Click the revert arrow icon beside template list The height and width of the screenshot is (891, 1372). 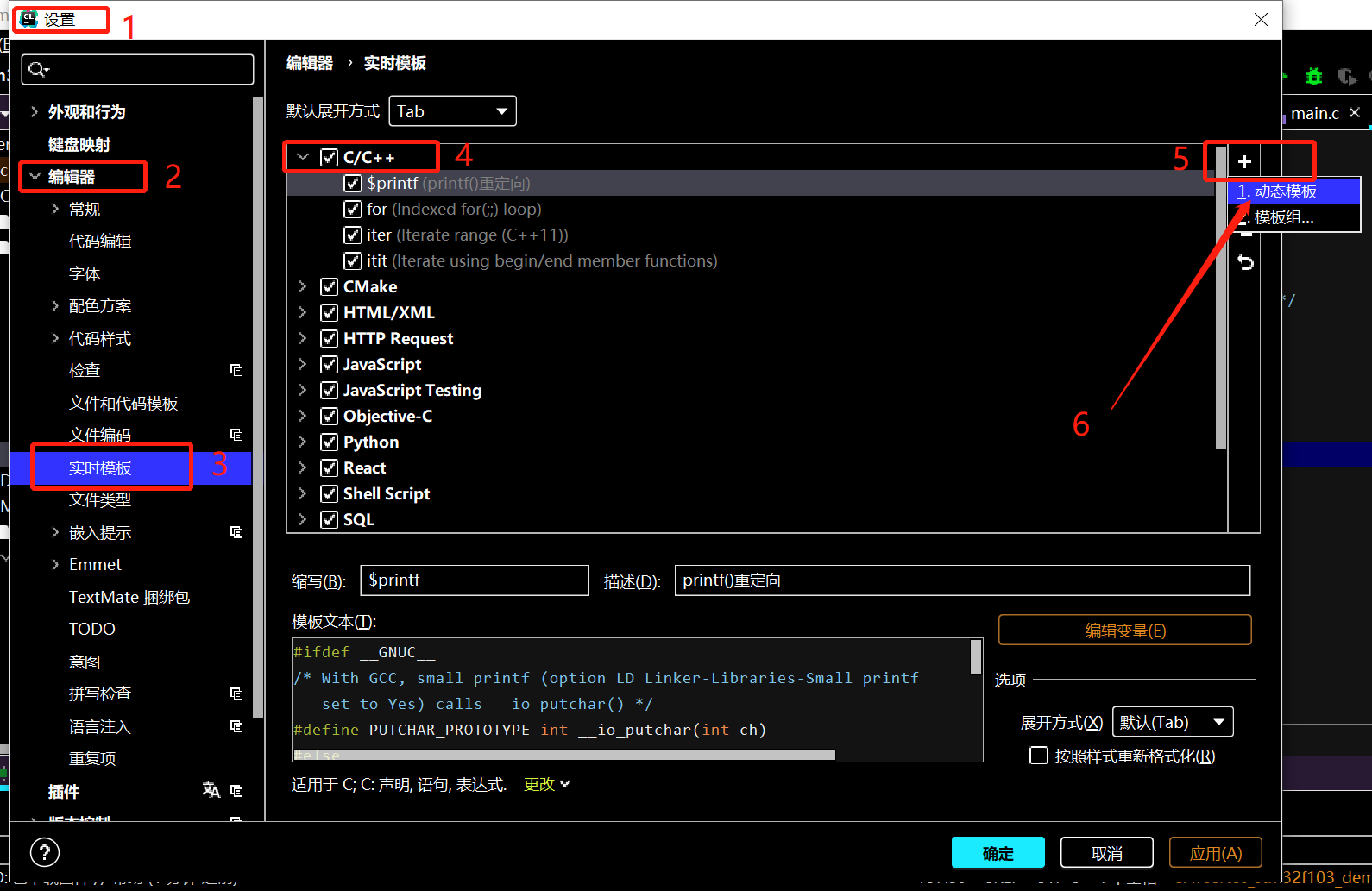pyautogui.click(x=1245, y=262)
